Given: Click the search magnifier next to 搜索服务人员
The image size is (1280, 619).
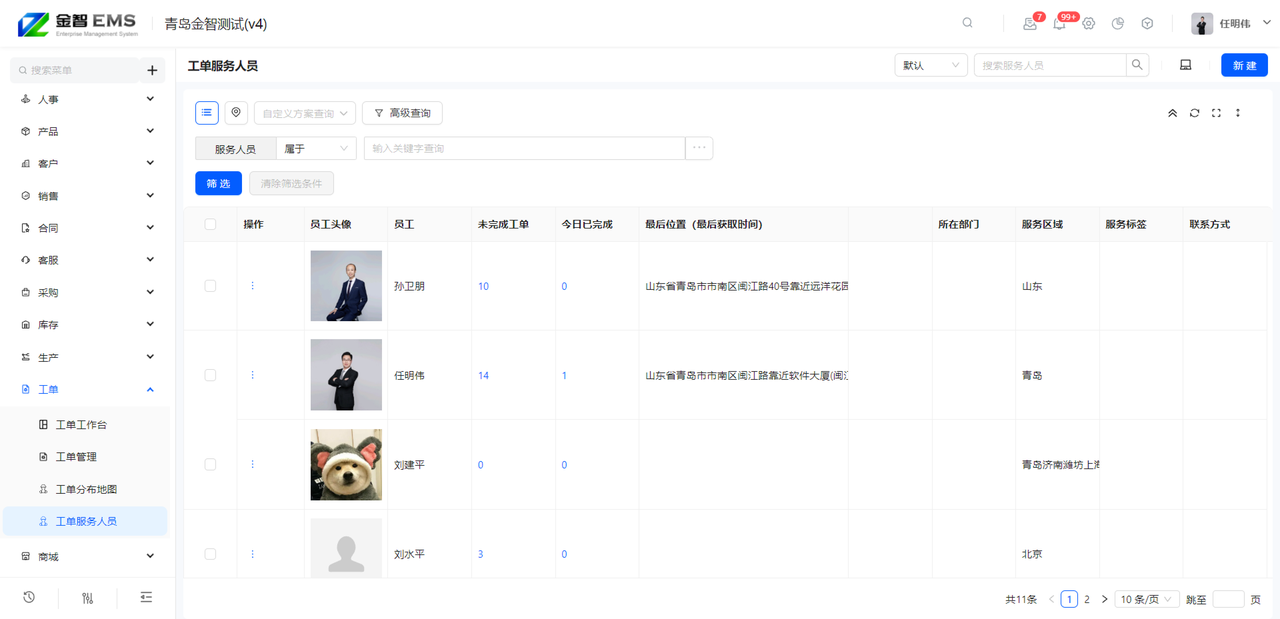Looking at the screenshot, I should tap(1137, 65).
